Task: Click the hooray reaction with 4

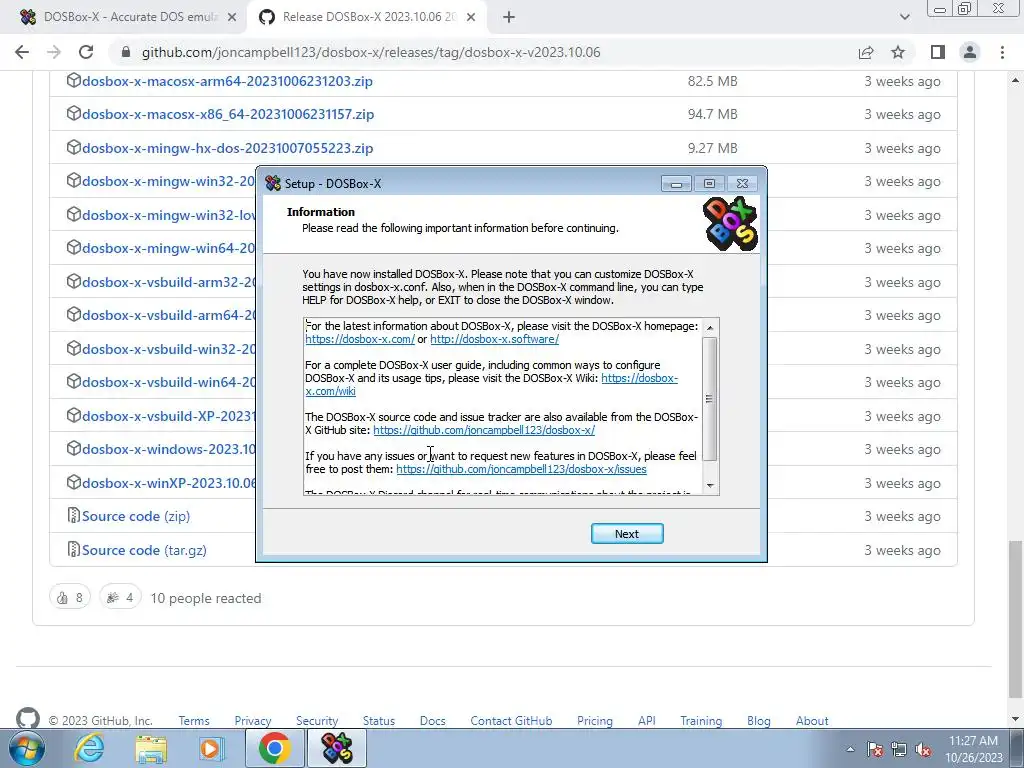Action: click(120, 598)
